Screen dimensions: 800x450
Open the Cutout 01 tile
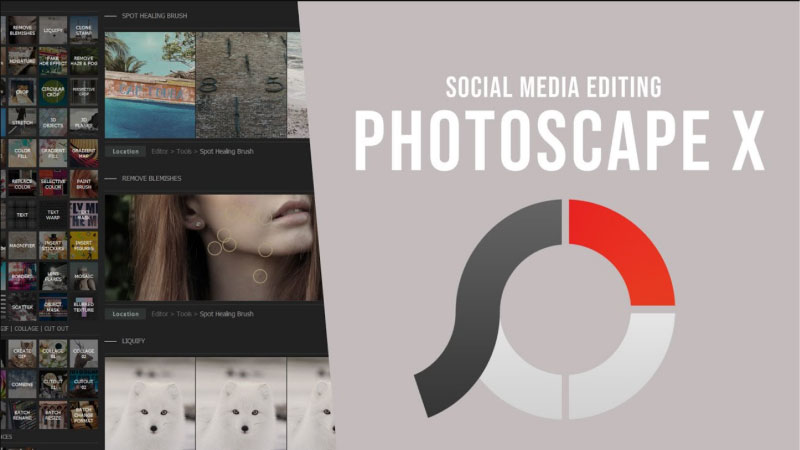(x=53, y=384)
